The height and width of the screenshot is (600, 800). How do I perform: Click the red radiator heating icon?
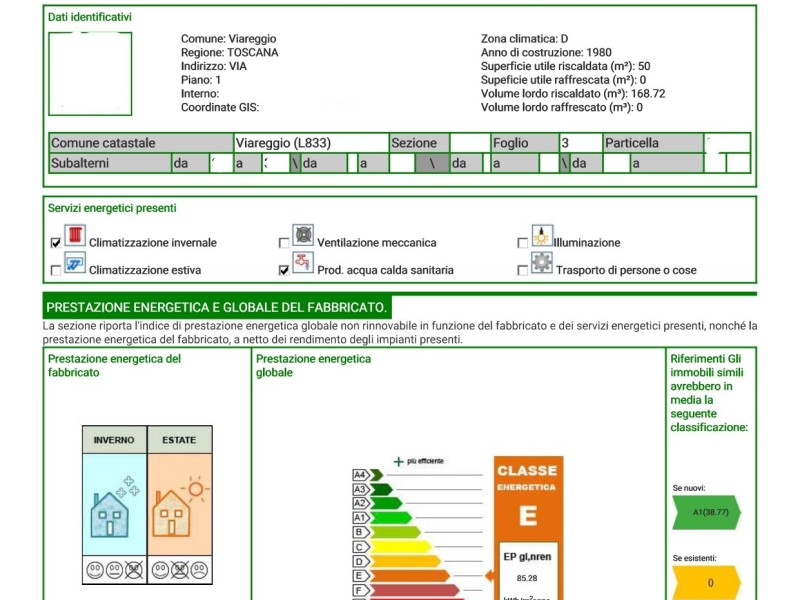coord(75,235)
